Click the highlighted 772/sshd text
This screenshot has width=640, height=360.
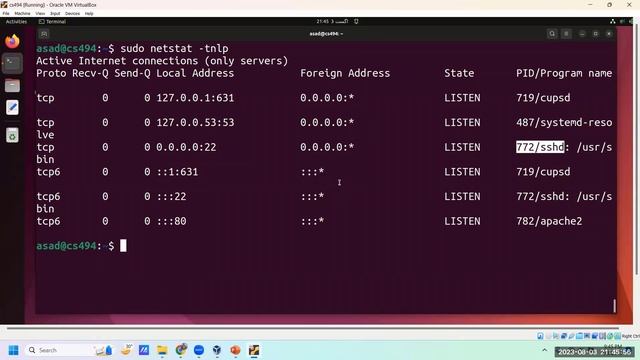[540, 147]
